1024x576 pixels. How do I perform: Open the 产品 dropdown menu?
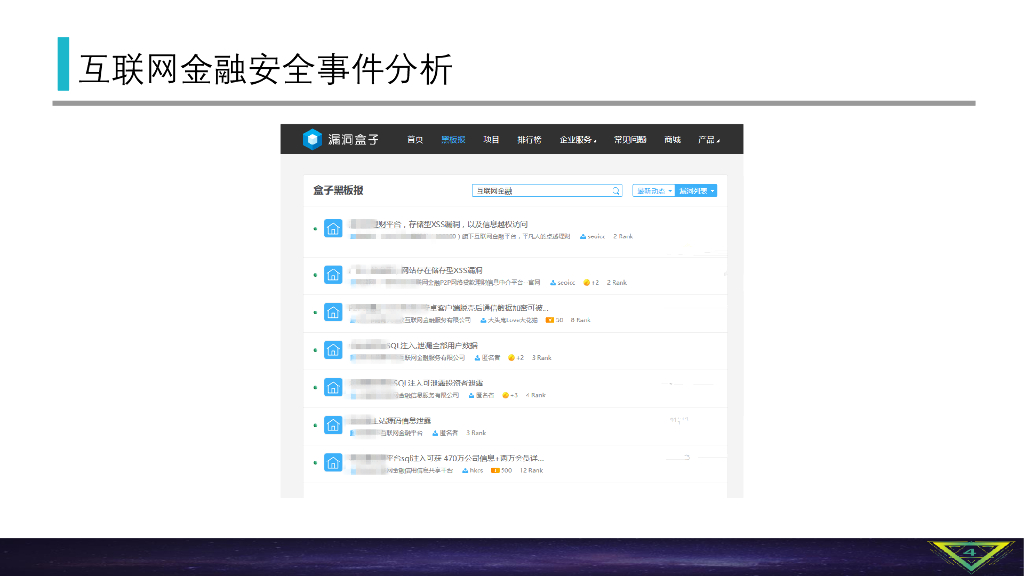point(709,140)
